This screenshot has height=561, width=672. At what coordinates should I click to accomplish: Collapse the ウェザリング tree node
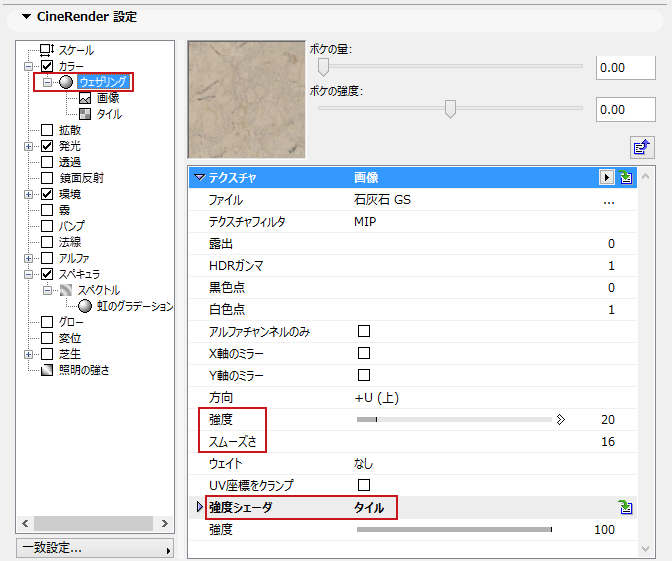[x=47, y=82]
